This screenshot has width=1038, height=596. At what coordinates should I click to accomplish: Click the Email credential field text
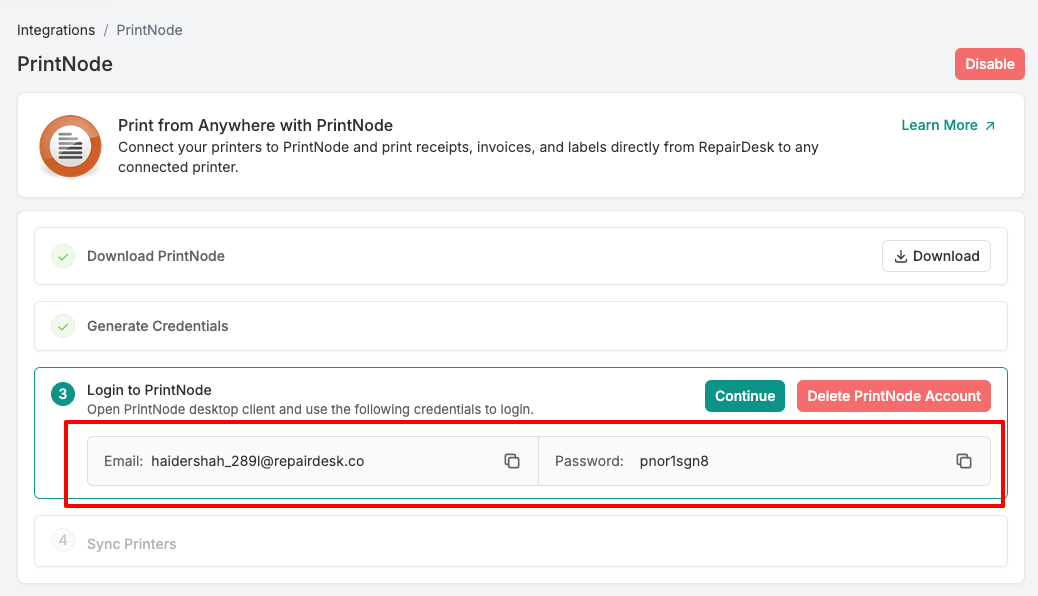(257, 461)
